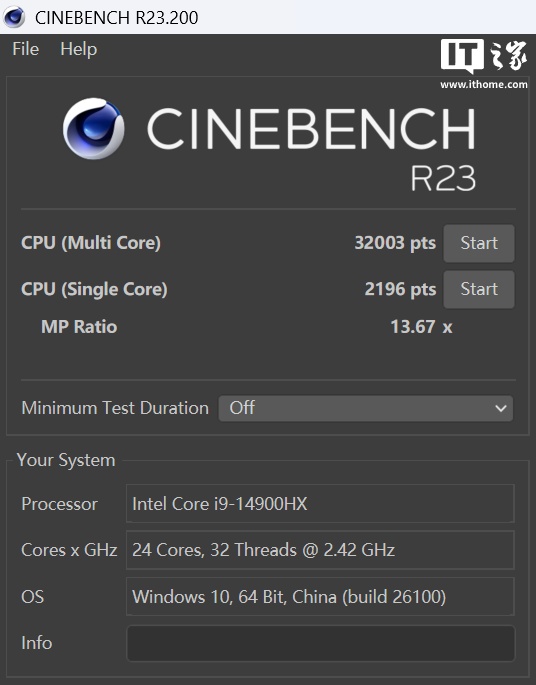Click the R23 version text in the header
This screenshot has width=536, height=685.
[x=443, y=178]
